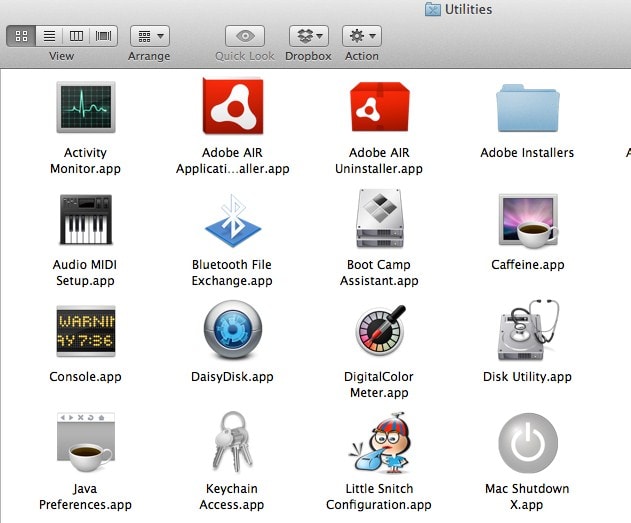Image resolution: width=631 pixels, height=523 pixels.
Task: Click the Quick Look eye button
Action: coord(245,36)
